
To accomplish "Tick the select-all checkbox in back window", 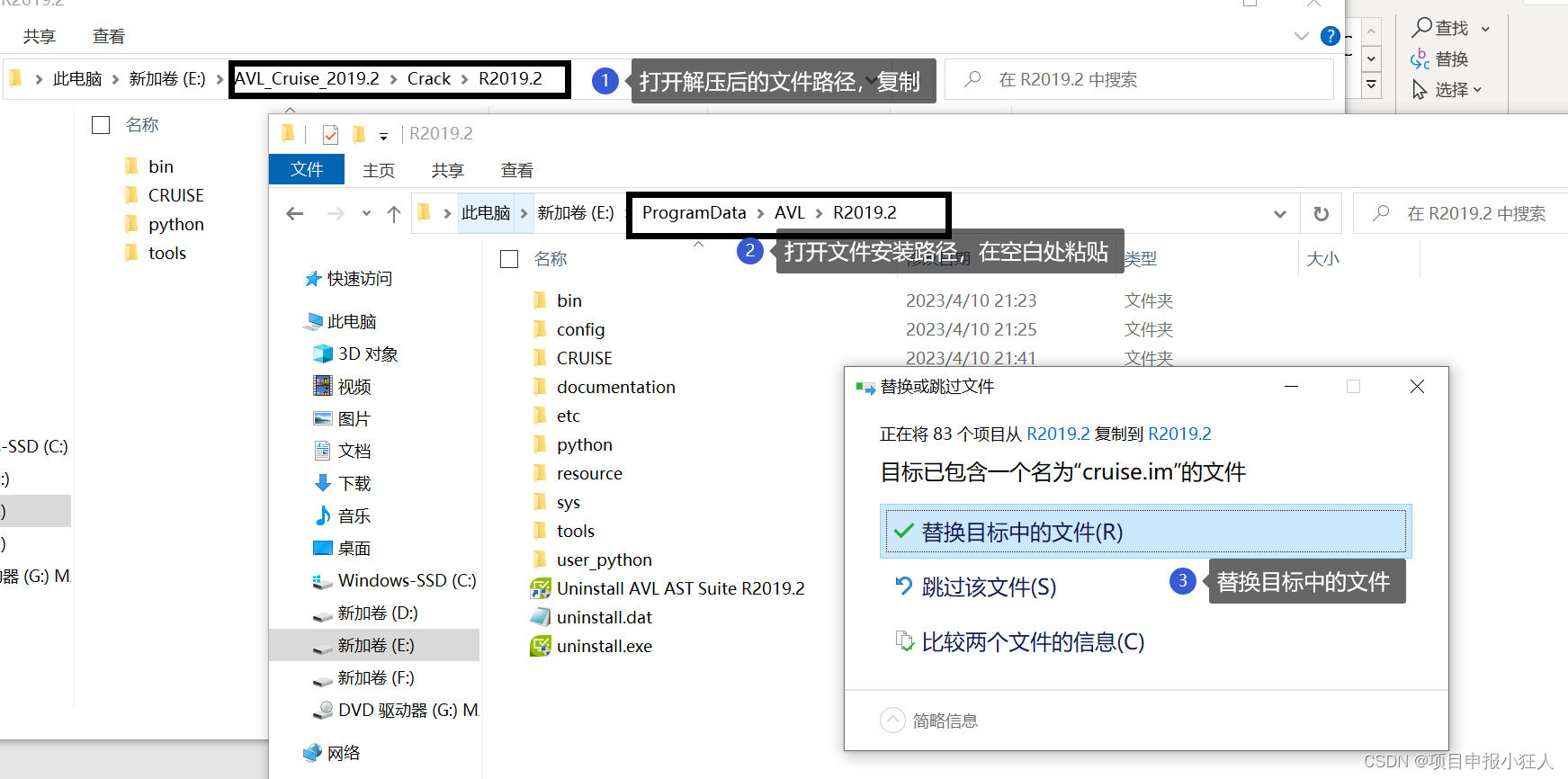I will coord(101,125).
